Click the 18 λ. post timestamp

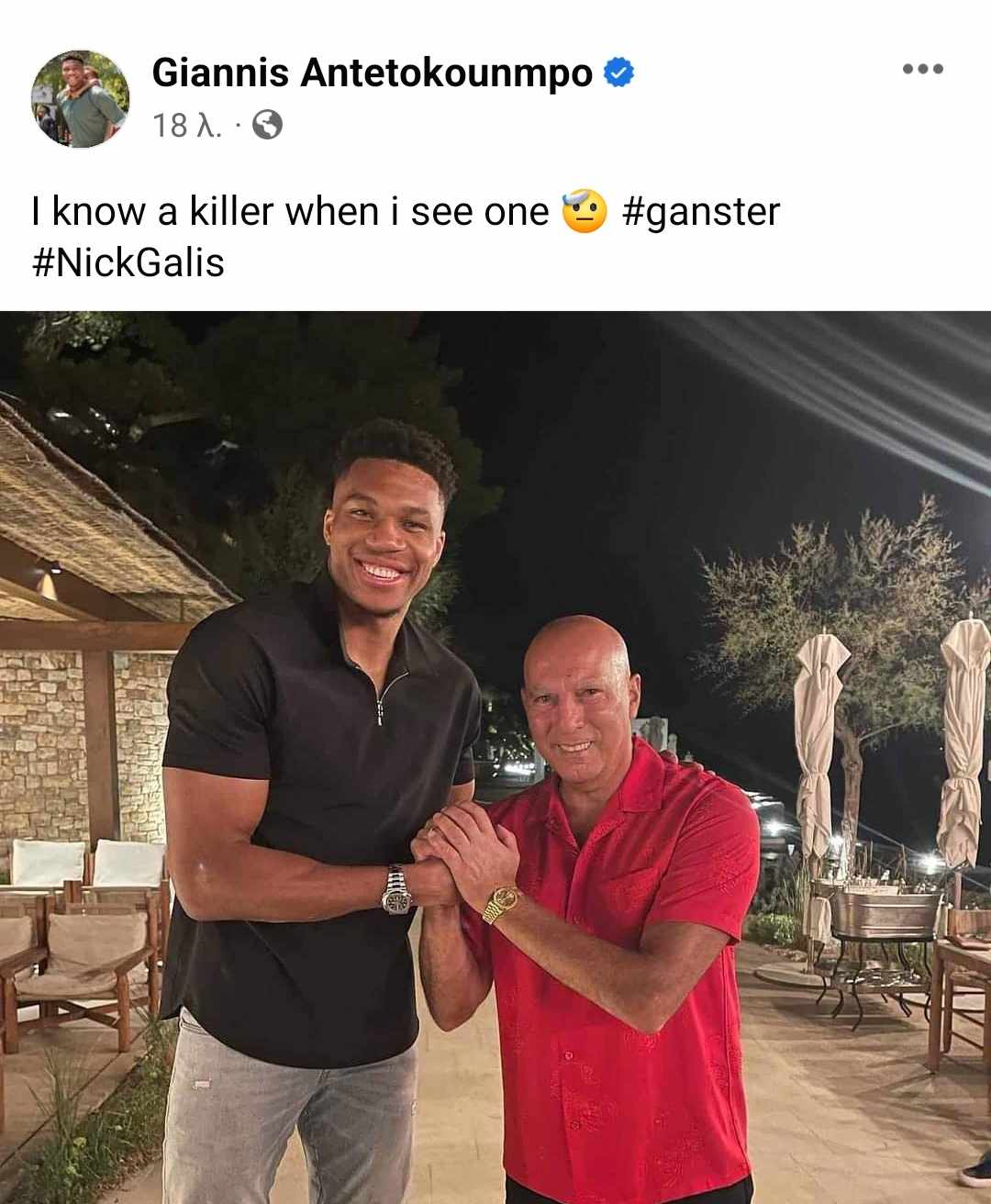(x=186, y=125)
